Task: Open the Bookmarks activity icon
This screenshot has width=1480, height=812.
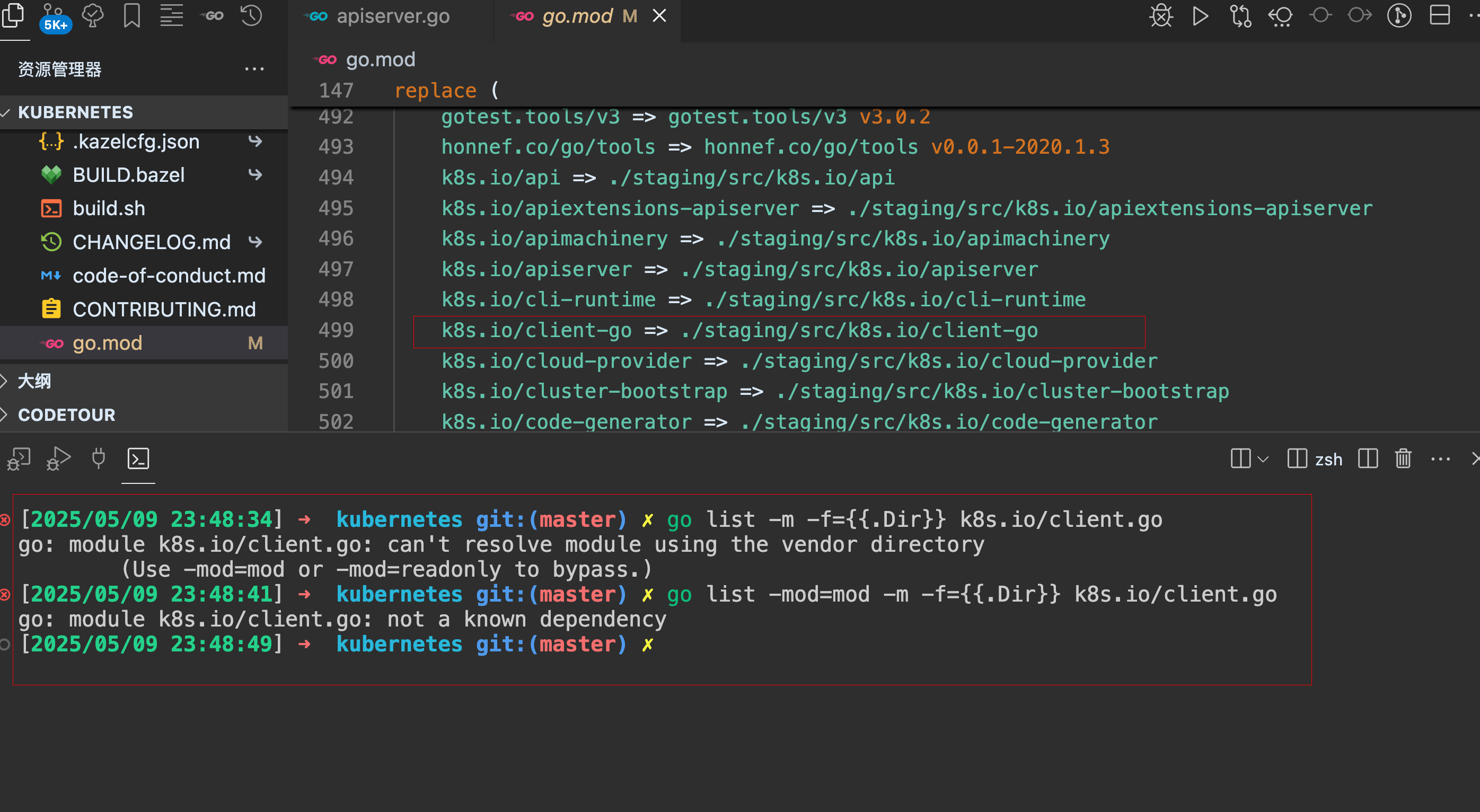Action: (x=132, y=15)
